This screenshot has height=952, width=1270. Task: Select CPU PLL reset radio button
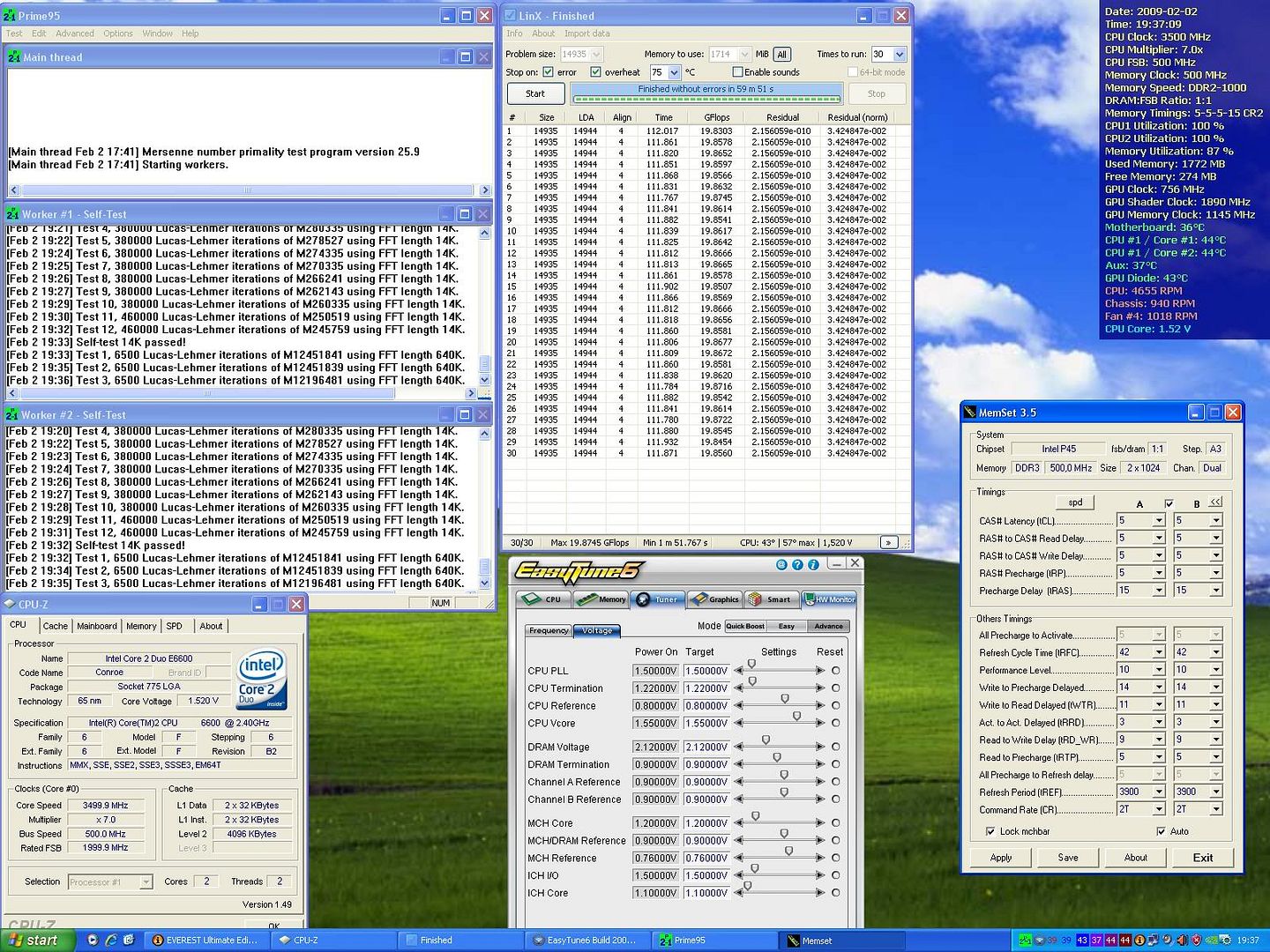point(835,671)
